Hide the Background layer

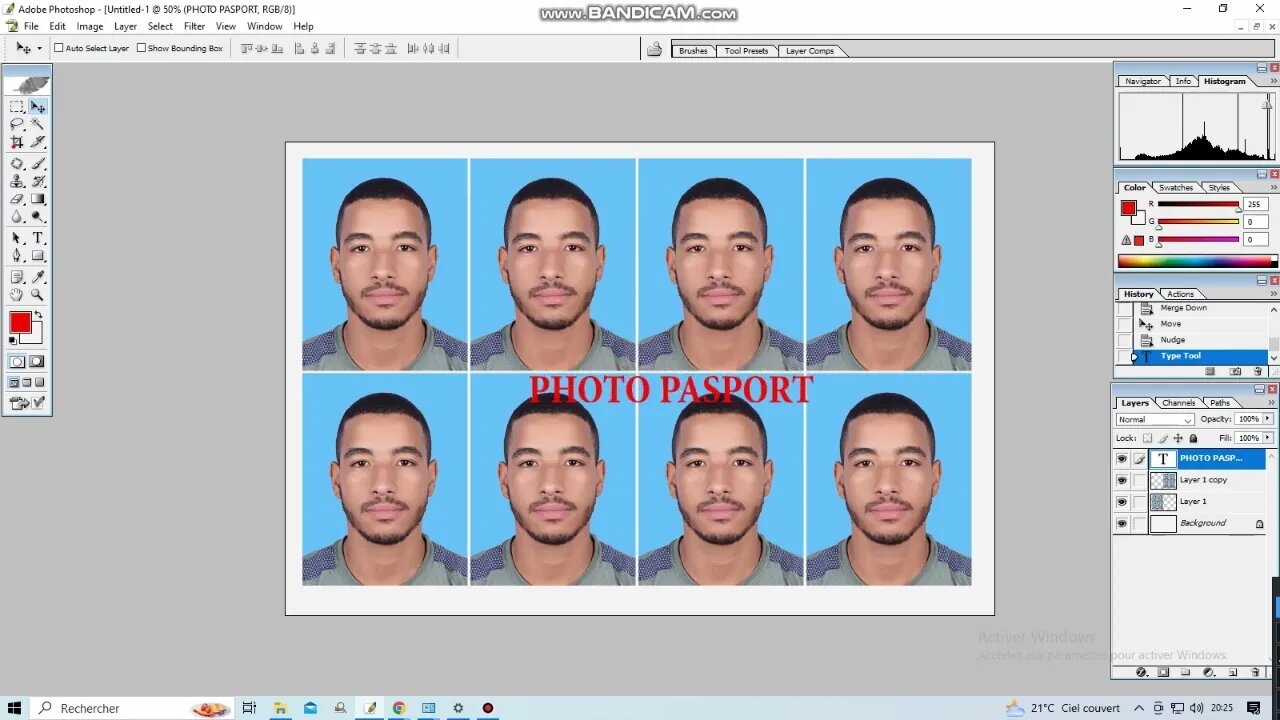tap(1122, 524)
